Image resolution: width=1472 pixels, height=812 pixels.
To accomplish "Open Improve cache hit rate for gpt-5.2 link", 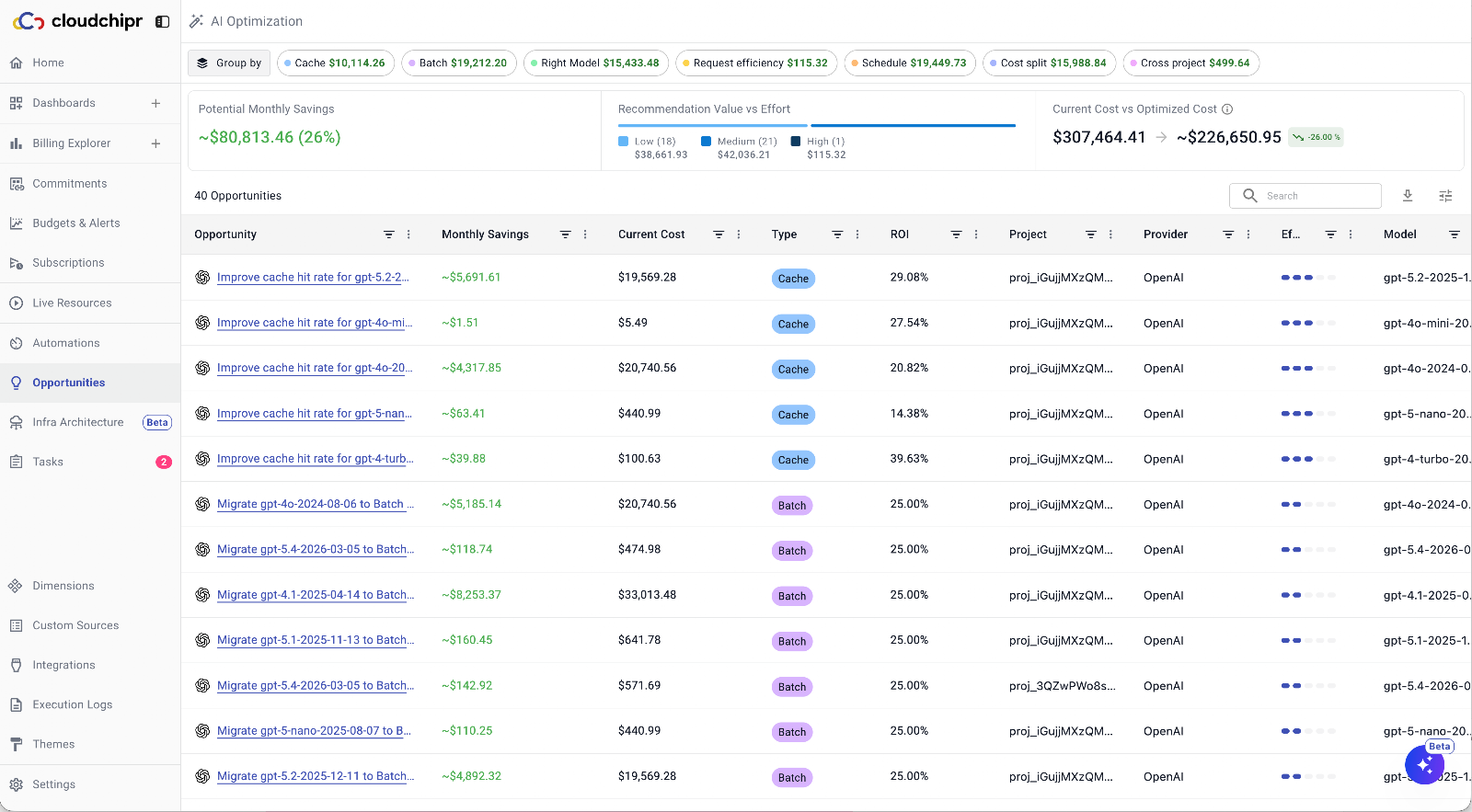I will coord(313,277).
